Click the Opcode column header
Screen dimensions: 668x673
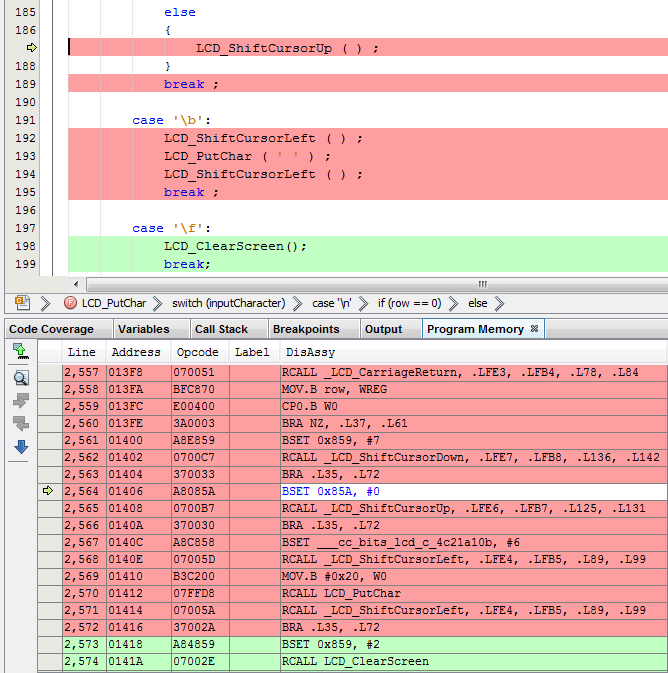[x=200, y=352]
